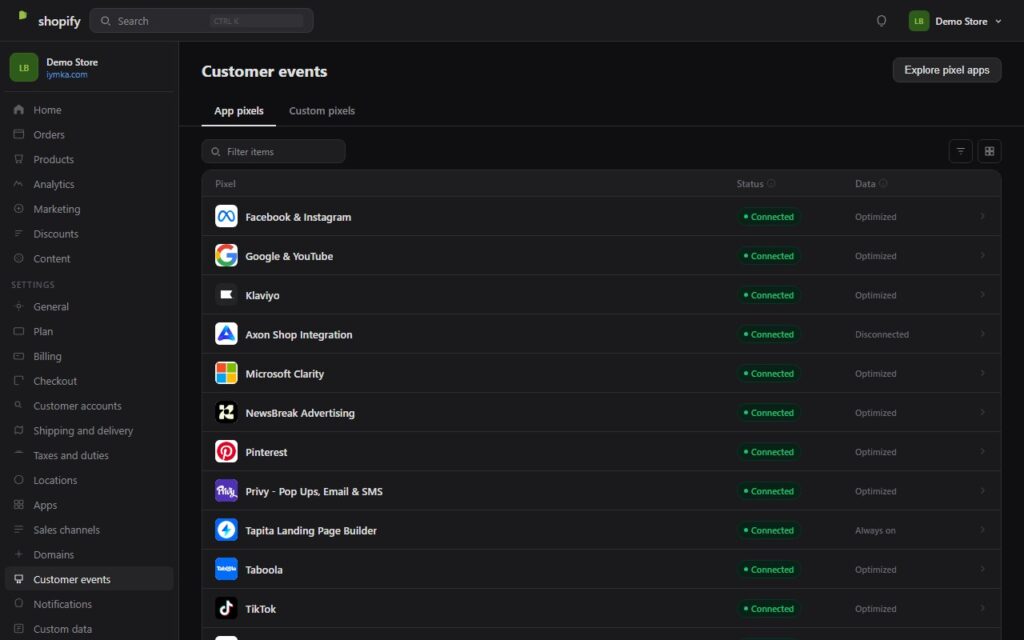Click the Analytics chart icon in sidebar
1024x640 pixels.
tap(18, 184)
